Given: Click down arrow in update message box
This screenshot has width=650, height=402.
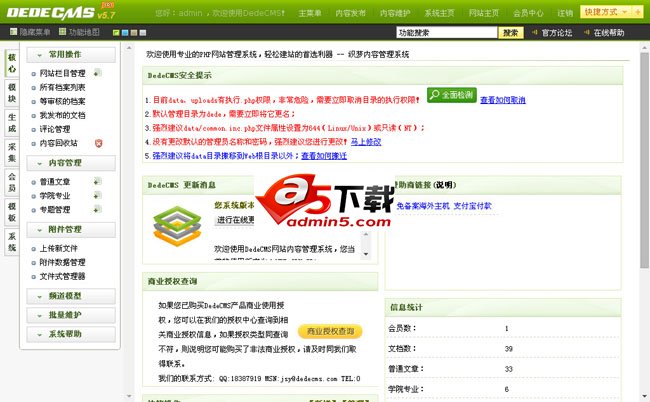Looking at the screenshot, I should click(366, 254).
